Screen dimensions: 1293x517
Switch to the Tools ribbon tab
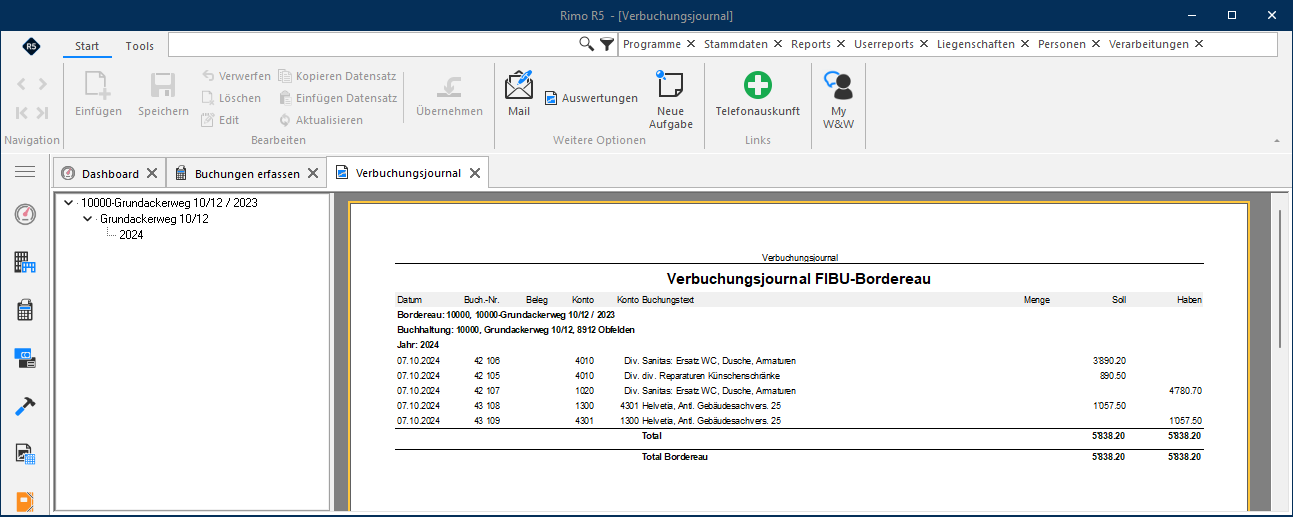tap(140, 46)
